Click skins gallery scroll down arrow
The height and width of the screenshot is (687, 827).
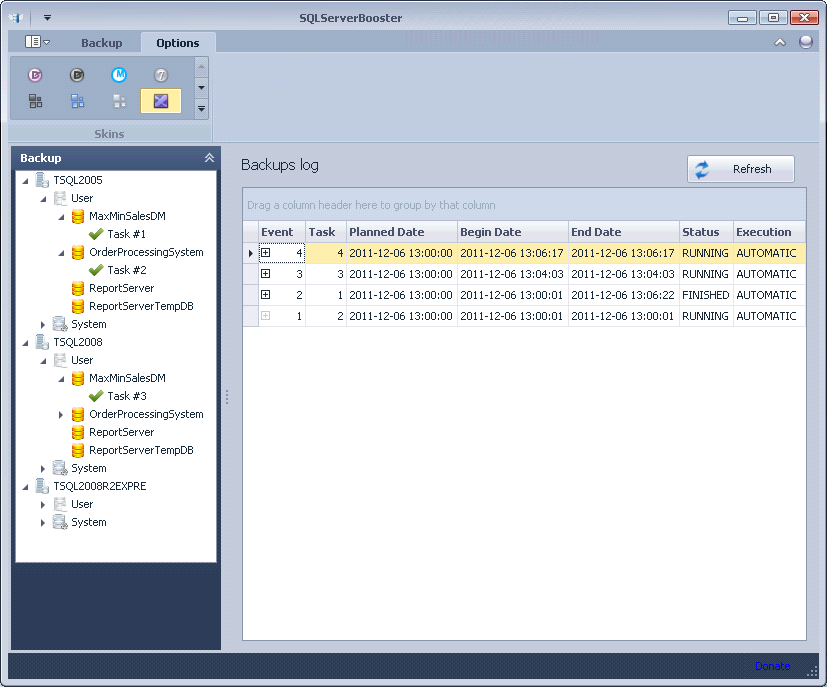201,88
